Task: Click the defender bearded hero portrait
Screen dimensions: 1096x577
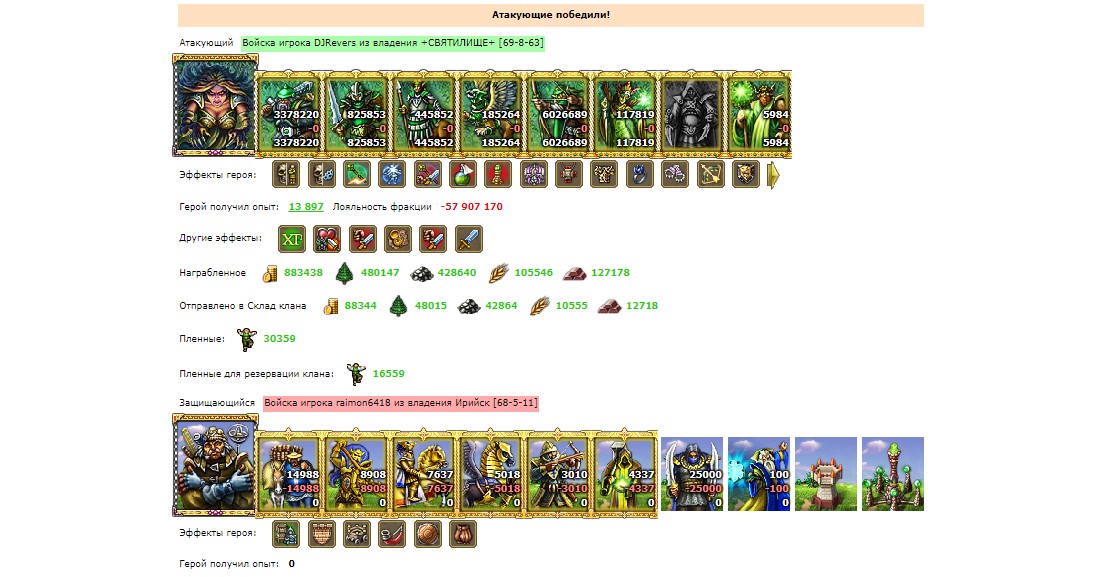Action: 215,465
